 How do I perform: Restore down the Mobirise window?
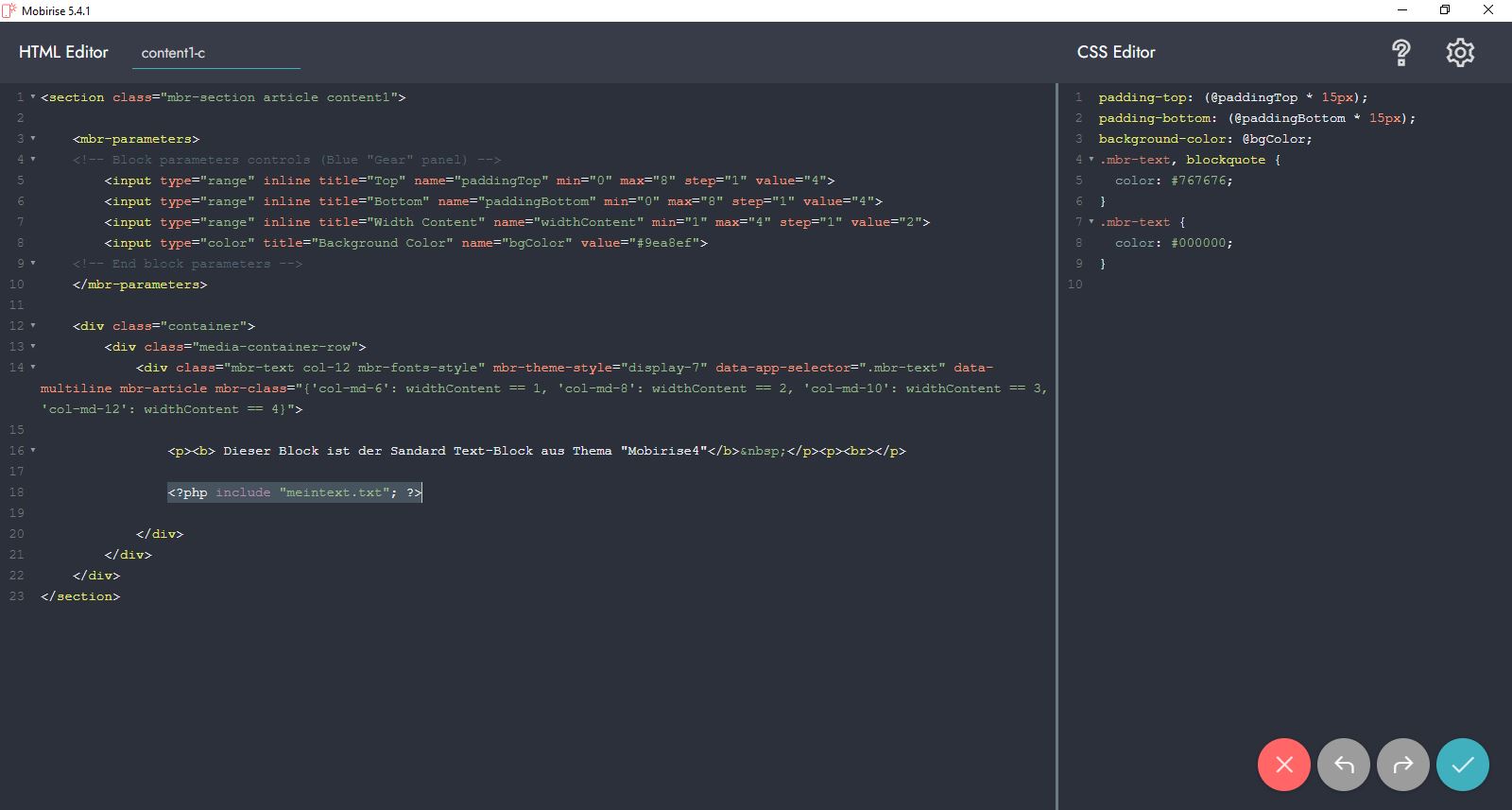coord(1444,10)
